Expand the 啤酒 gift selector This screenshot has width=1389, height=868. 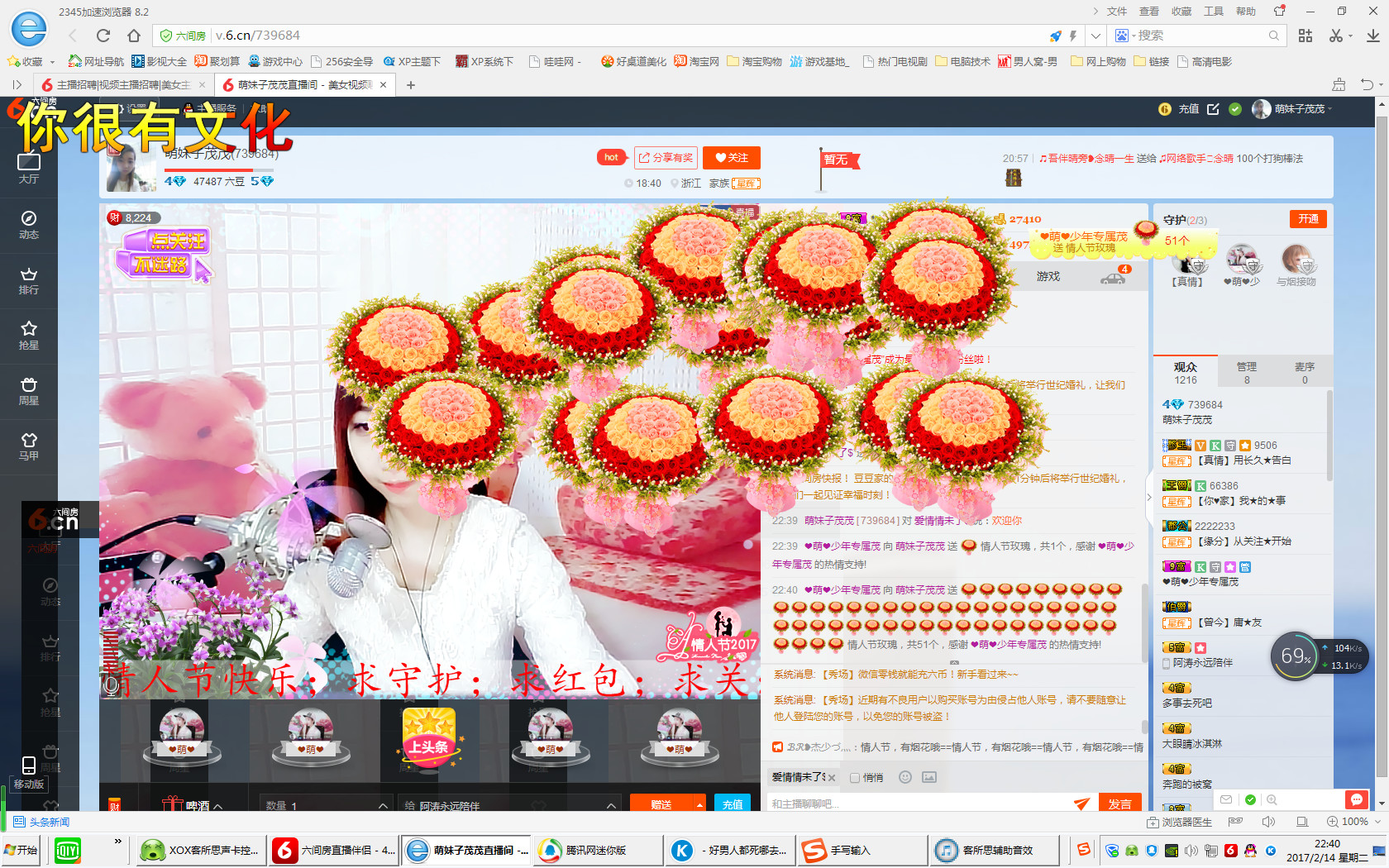(x=193, y=805)
